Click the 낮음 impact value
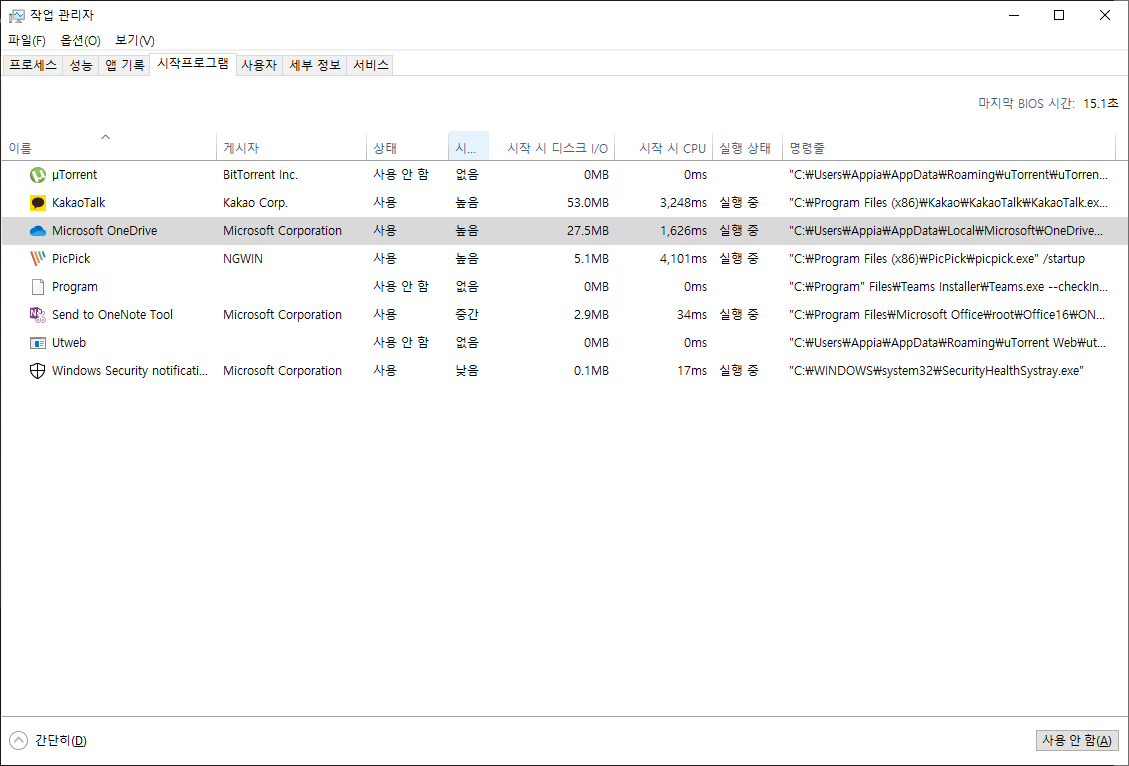 [x=467, y=371]
